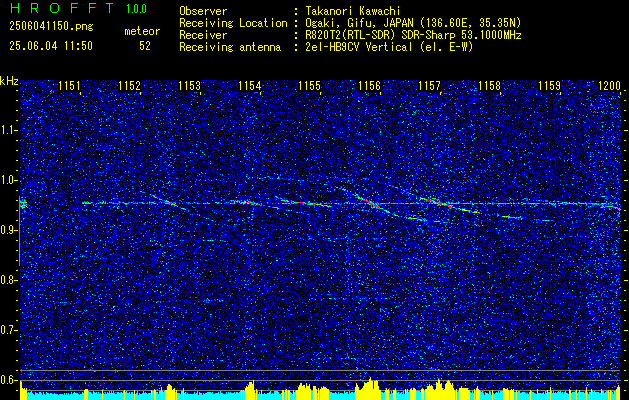The width and height of the screenshot is (629, 400).
Task: Click the Observer field label
Action: [203, 11]
